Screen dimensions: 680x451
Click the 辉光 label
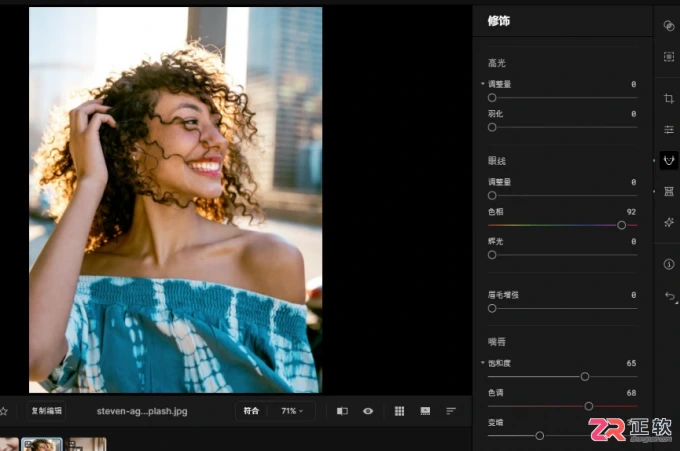click(495, 241)
